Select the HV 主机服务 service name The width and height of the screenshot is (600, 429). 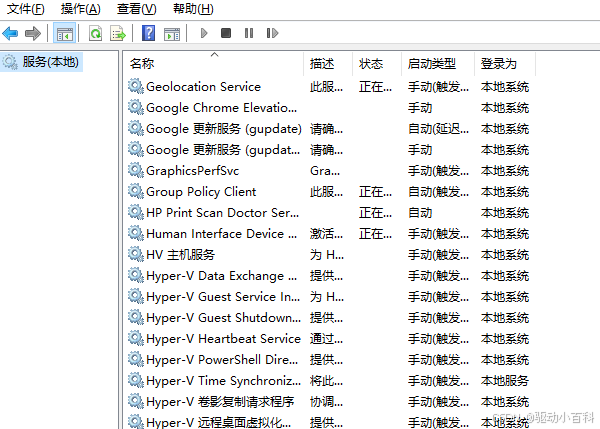click(180, 255)
